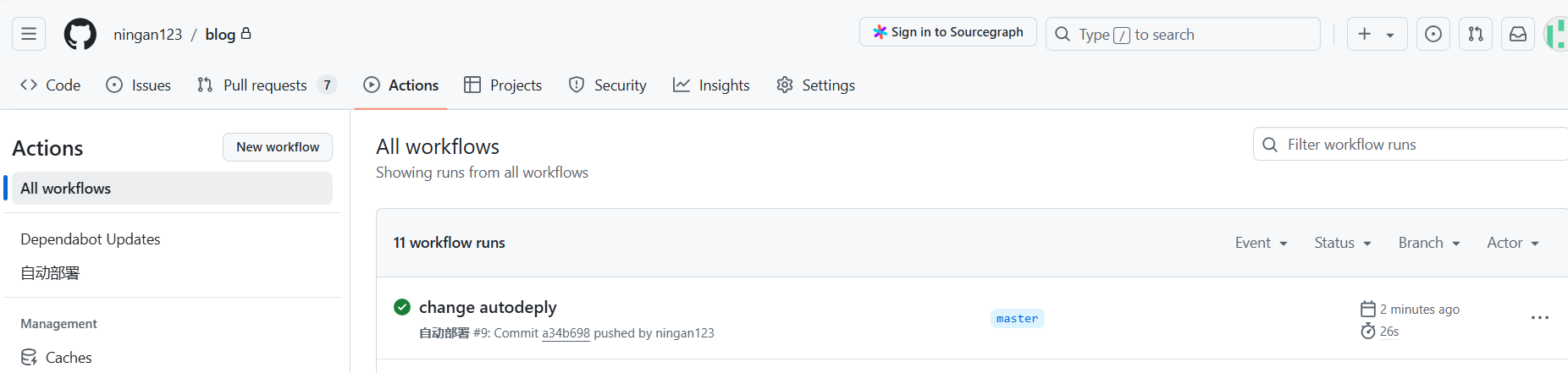
Task: Click the New workflow button
Action: (278, 147)
